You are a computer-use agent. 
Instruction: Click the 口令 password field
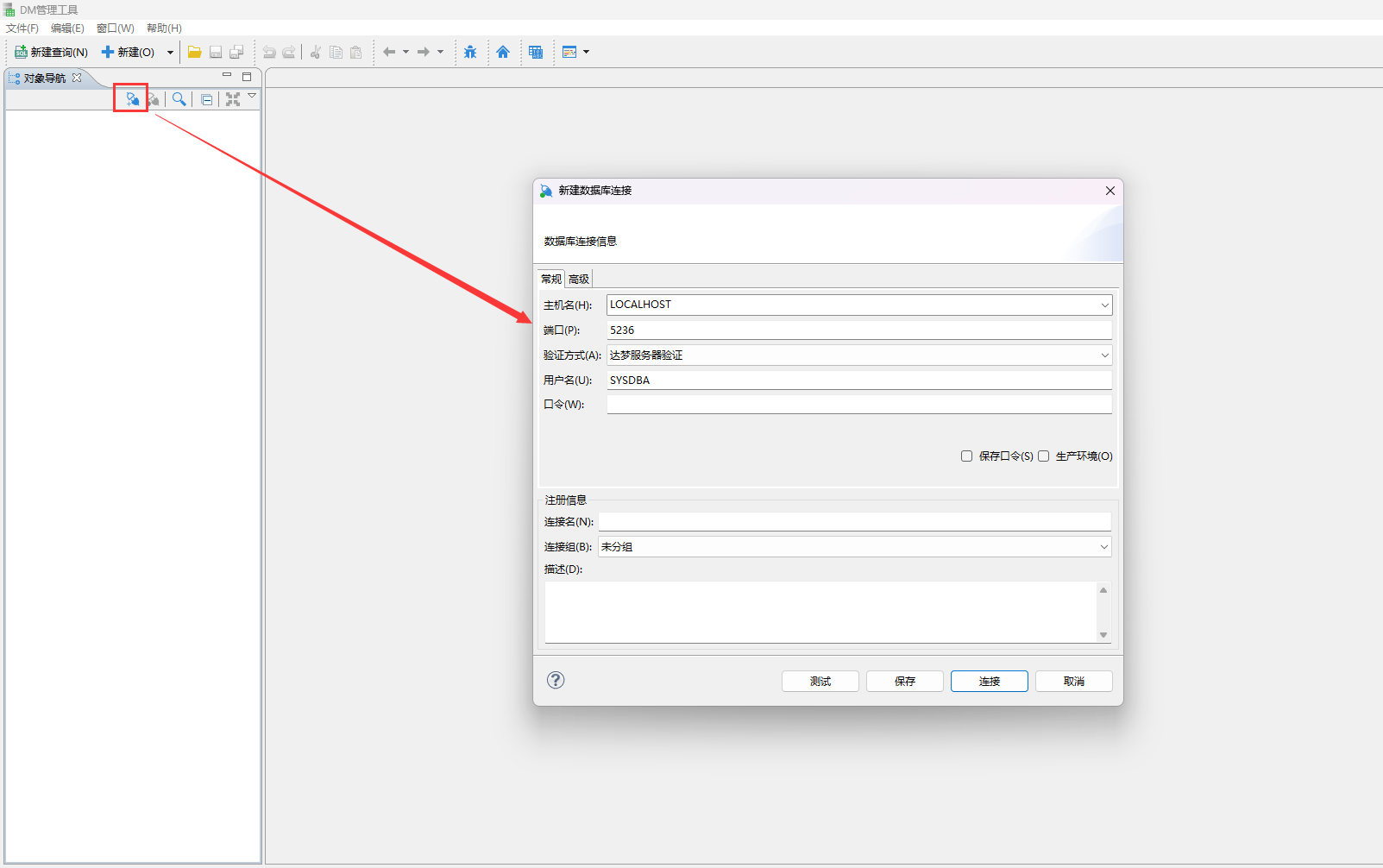(x=859, y=405)
